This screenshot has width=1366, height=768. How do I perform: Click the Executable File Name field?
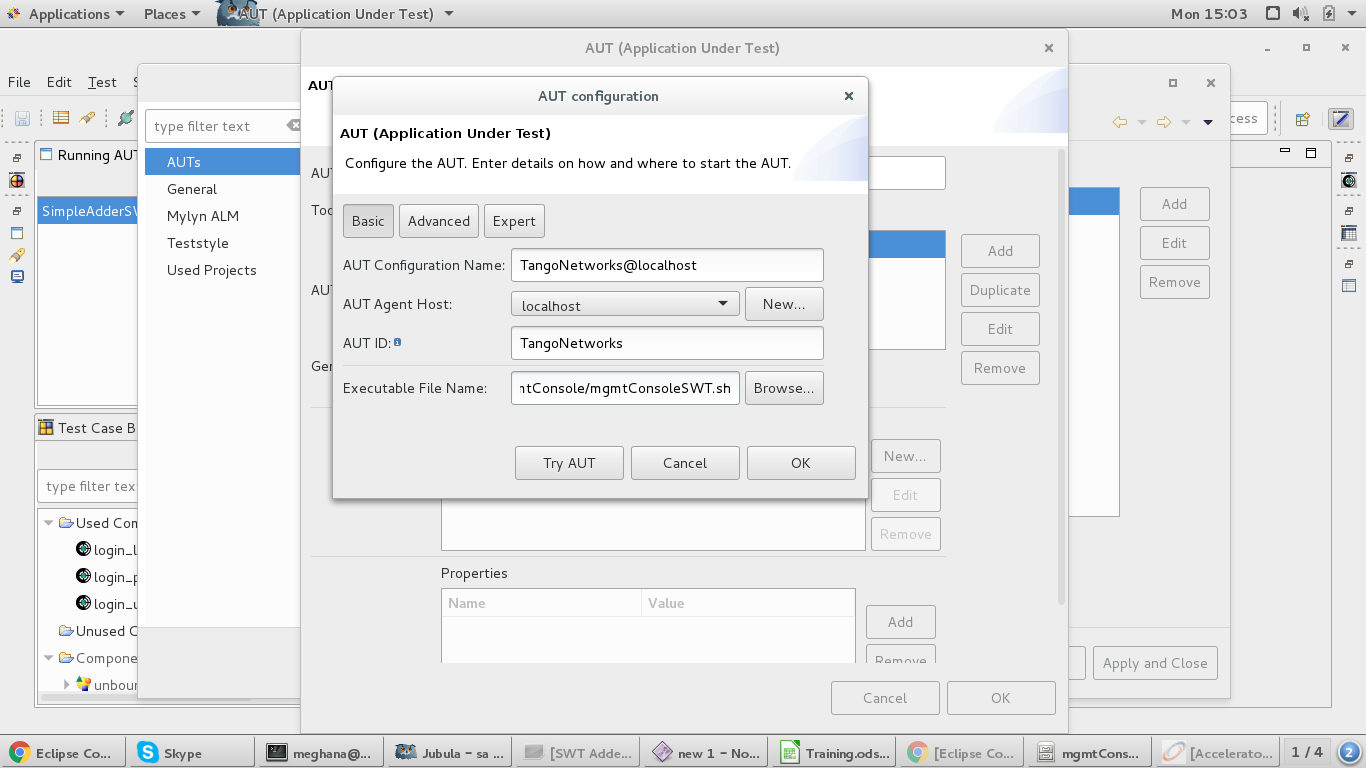[x=625, y=388]
